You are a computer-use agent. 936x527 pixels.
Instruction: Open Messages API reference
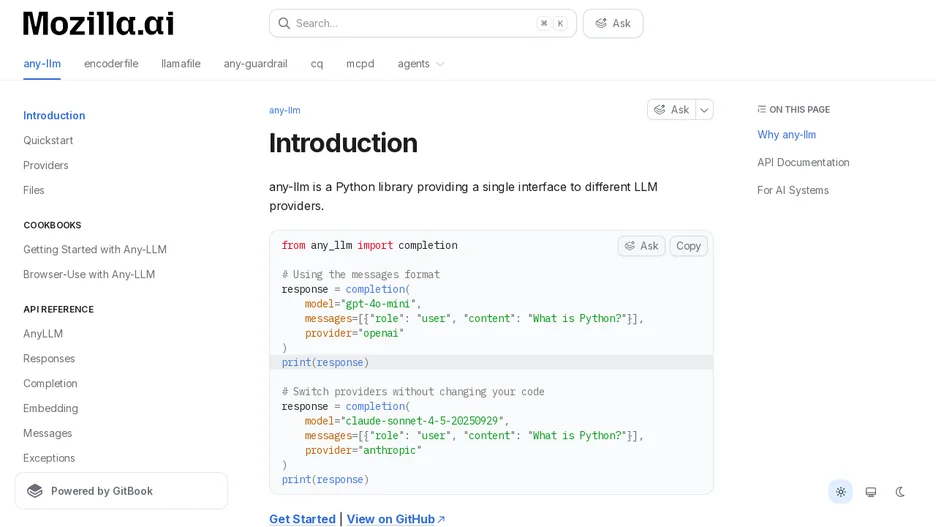pyautogui.click(x=48, y=433)
